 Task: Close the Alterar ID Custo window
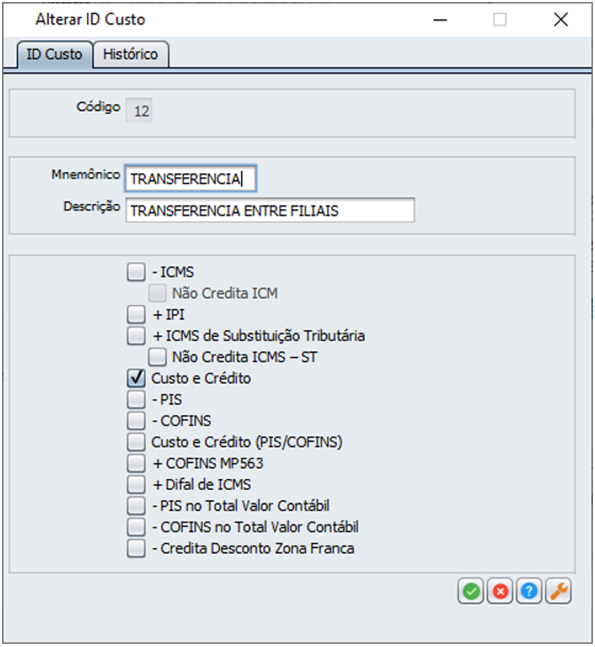pyautogui.click(x=561, y=19)
